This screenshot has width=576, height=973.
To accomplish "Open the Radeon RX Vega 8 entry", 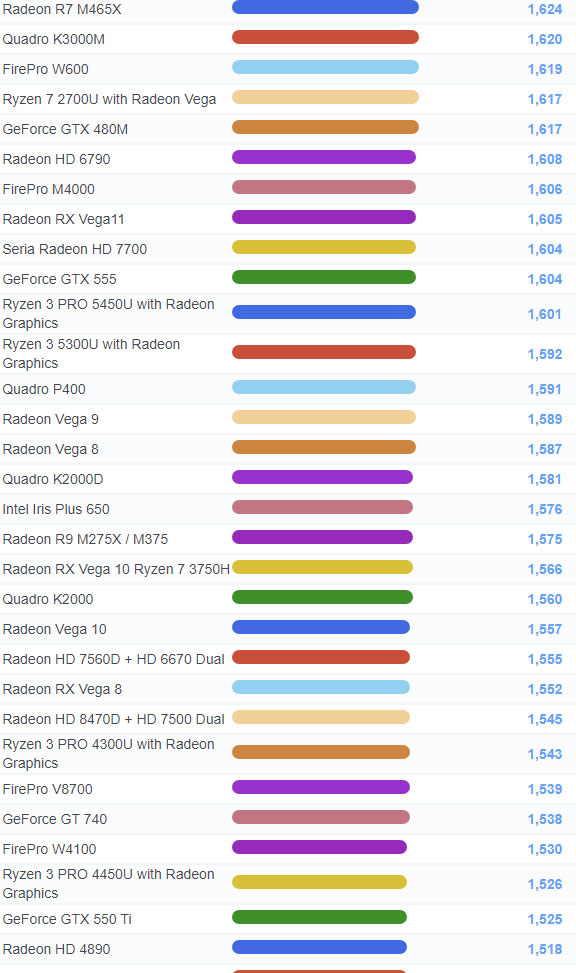I will pyautogui.click(x=62, y=689).
